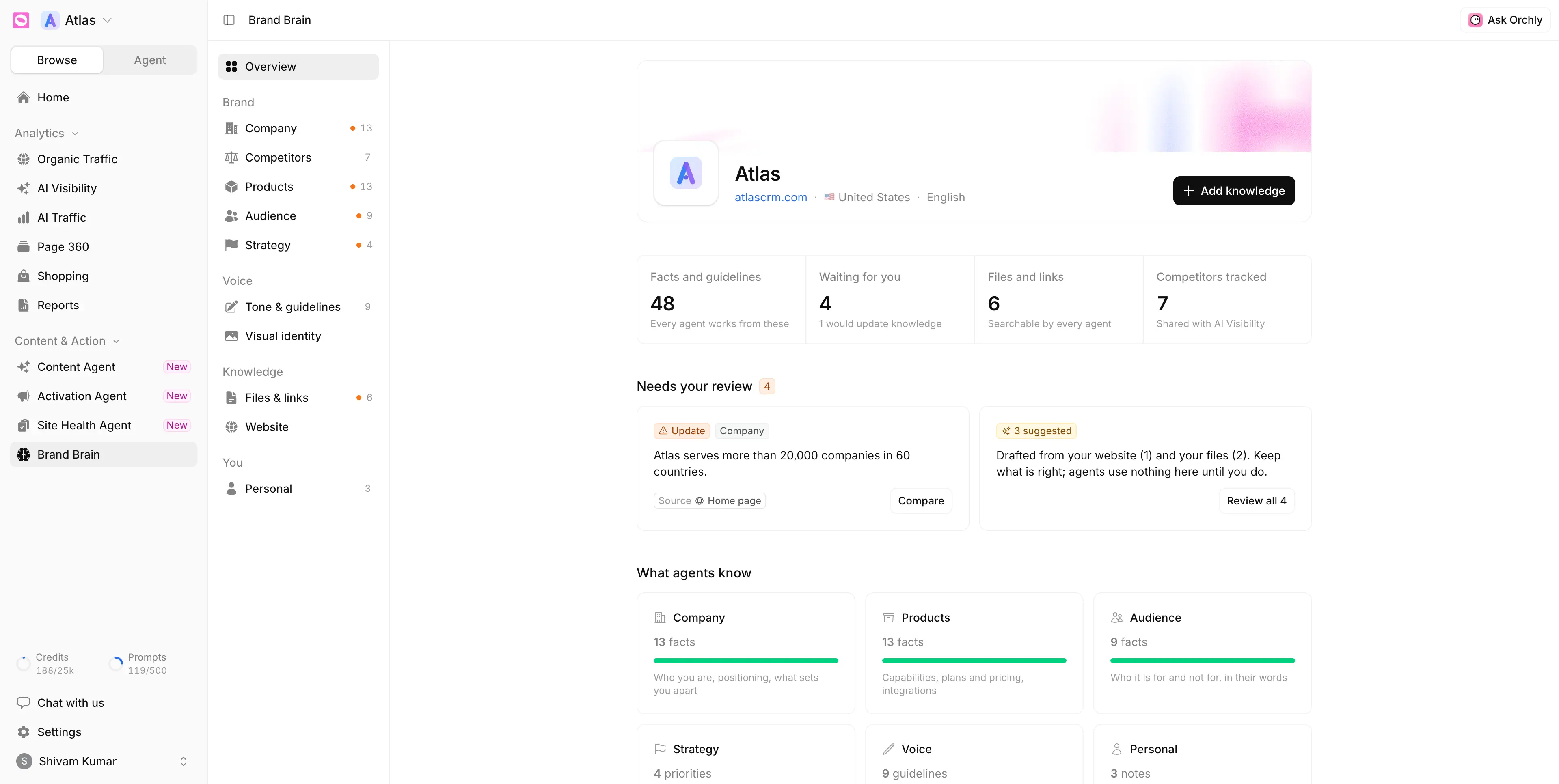Open Tone & guidelines
Screen dimensions: 1559x784
point(298,307)
